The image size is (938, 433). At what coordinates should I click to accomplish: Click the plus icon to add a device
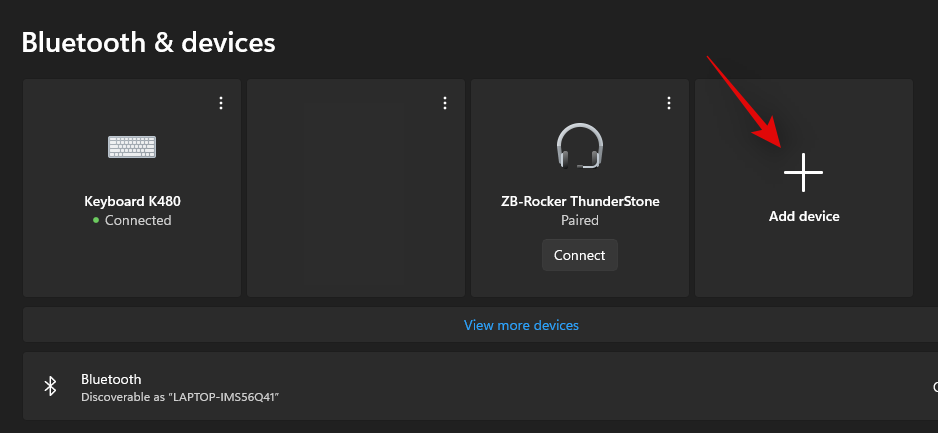point(803,173)
